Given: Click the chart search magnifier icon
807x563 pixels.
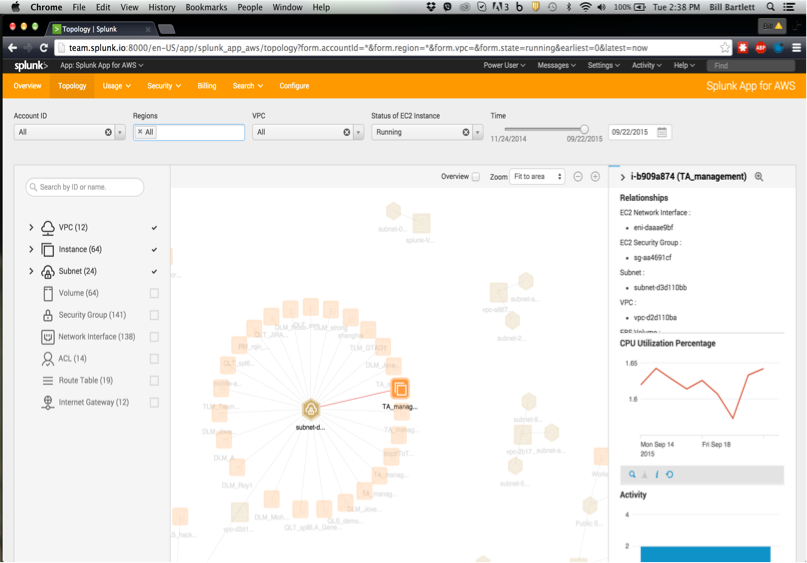Looking at the screenshot, I should point(632,474).
